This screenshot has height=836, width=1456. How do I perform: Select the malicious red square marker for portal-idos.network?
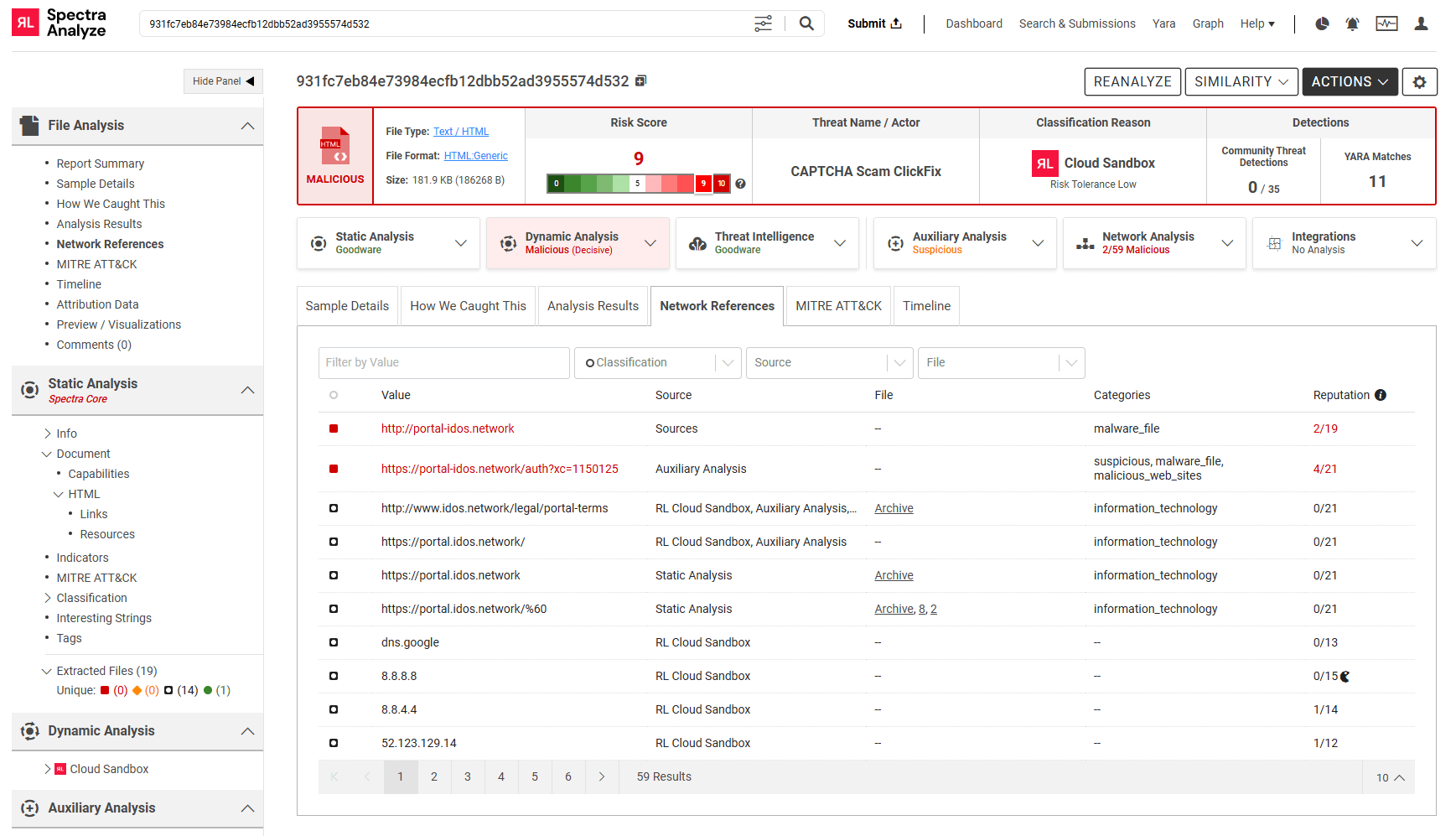(x=334, y=428)
